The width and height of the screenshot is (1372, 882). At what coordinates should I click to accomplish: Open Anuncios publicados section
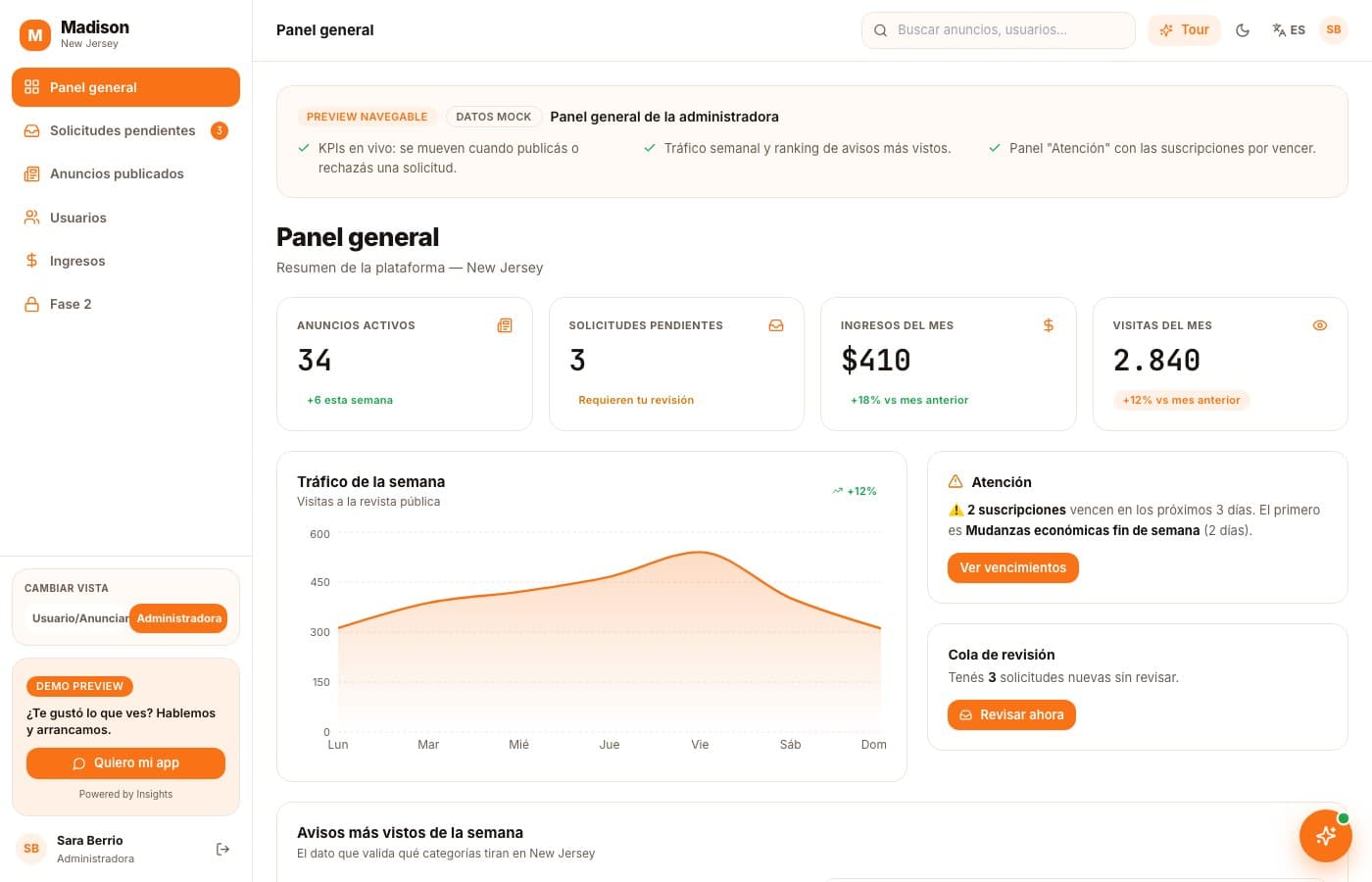tap(125, 173)
